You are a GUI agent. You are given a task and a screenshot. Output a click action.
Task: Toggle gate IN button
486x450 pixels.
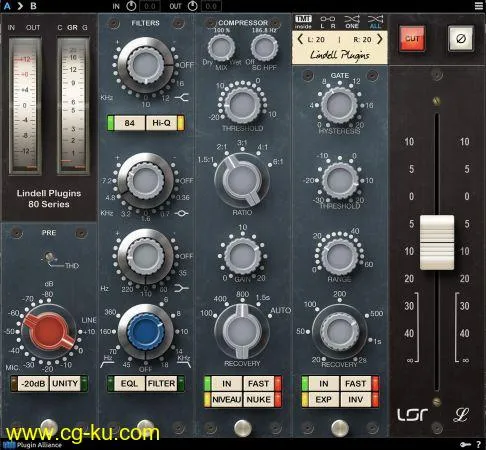(324, 384)
